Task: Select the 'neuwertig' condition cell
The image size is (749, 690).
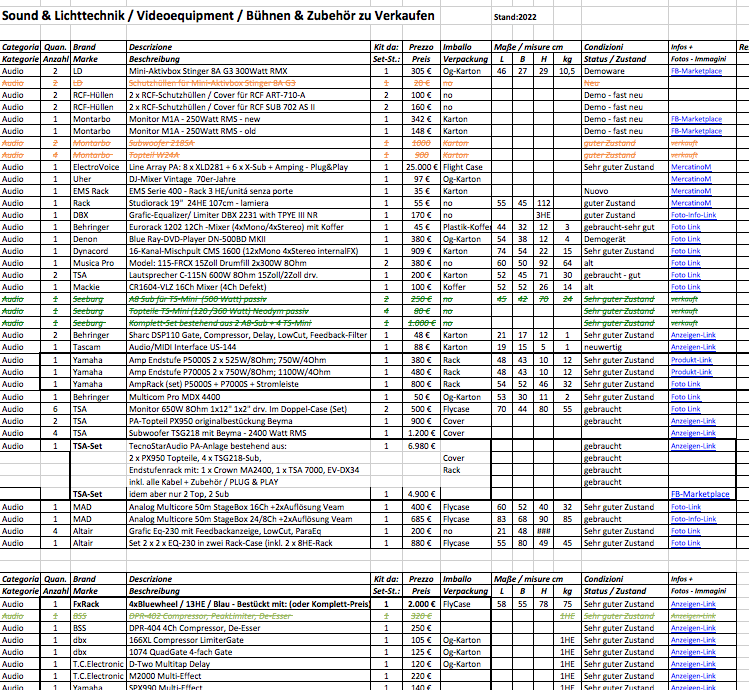Action: click(x=625, y=347)
